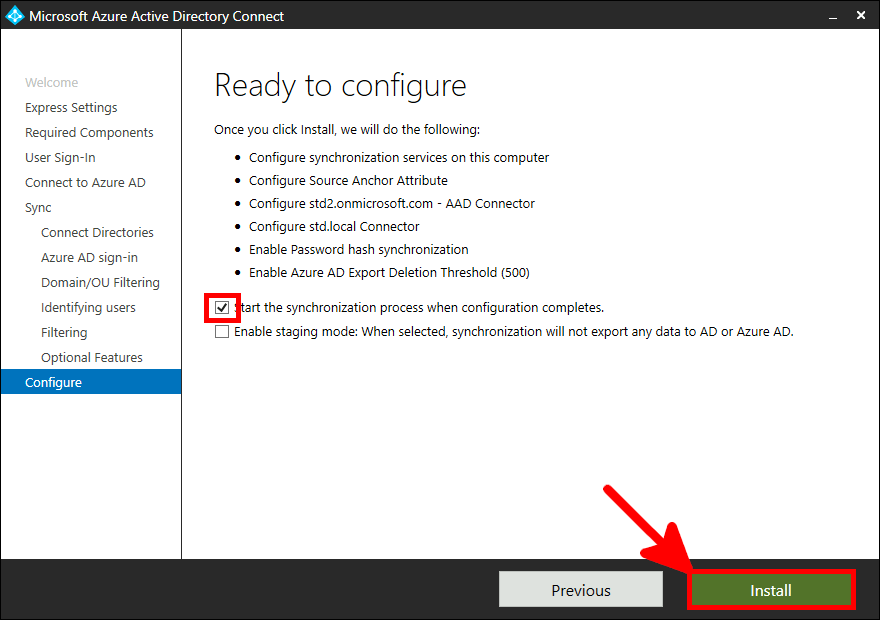Open the Required Components page
880x620 pixels.
point(89,132)
